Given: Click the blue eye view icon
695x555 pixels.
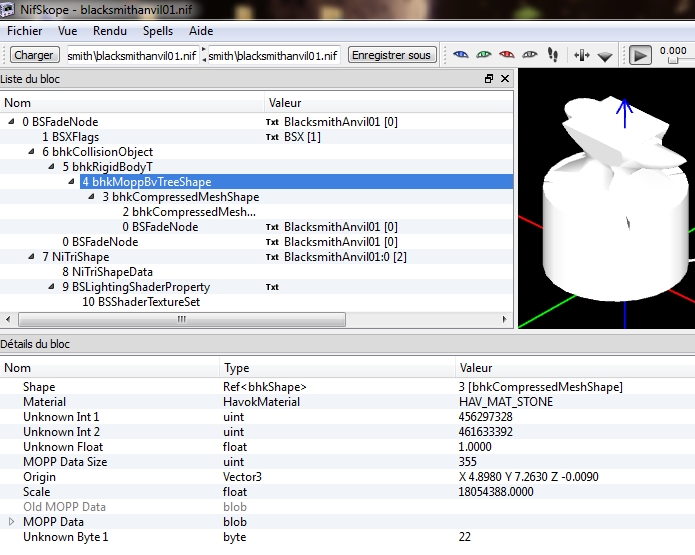Looking at the screenshot, I should coord(461,55).
